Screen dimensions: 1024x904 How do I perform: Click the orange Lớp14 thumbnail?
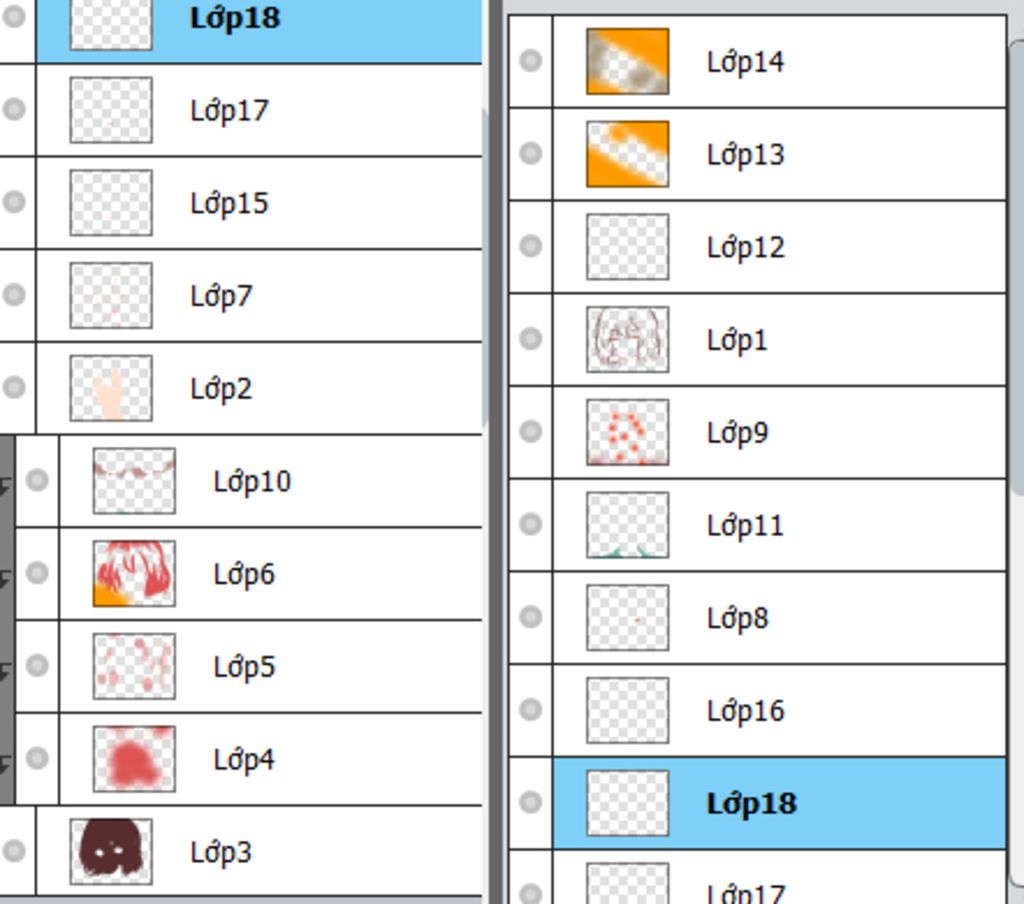coord(628,61)
